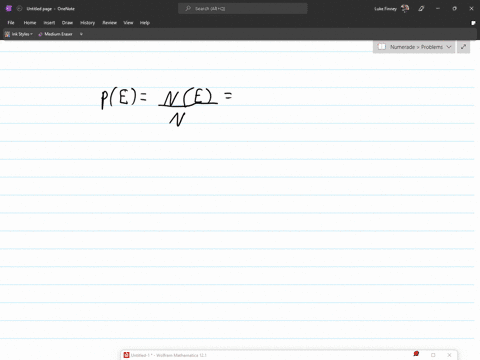Expand the quick toolbar customize arrow
Viewport: 480px width, 360px height.
pyautogui.click(x=81, y=34)
